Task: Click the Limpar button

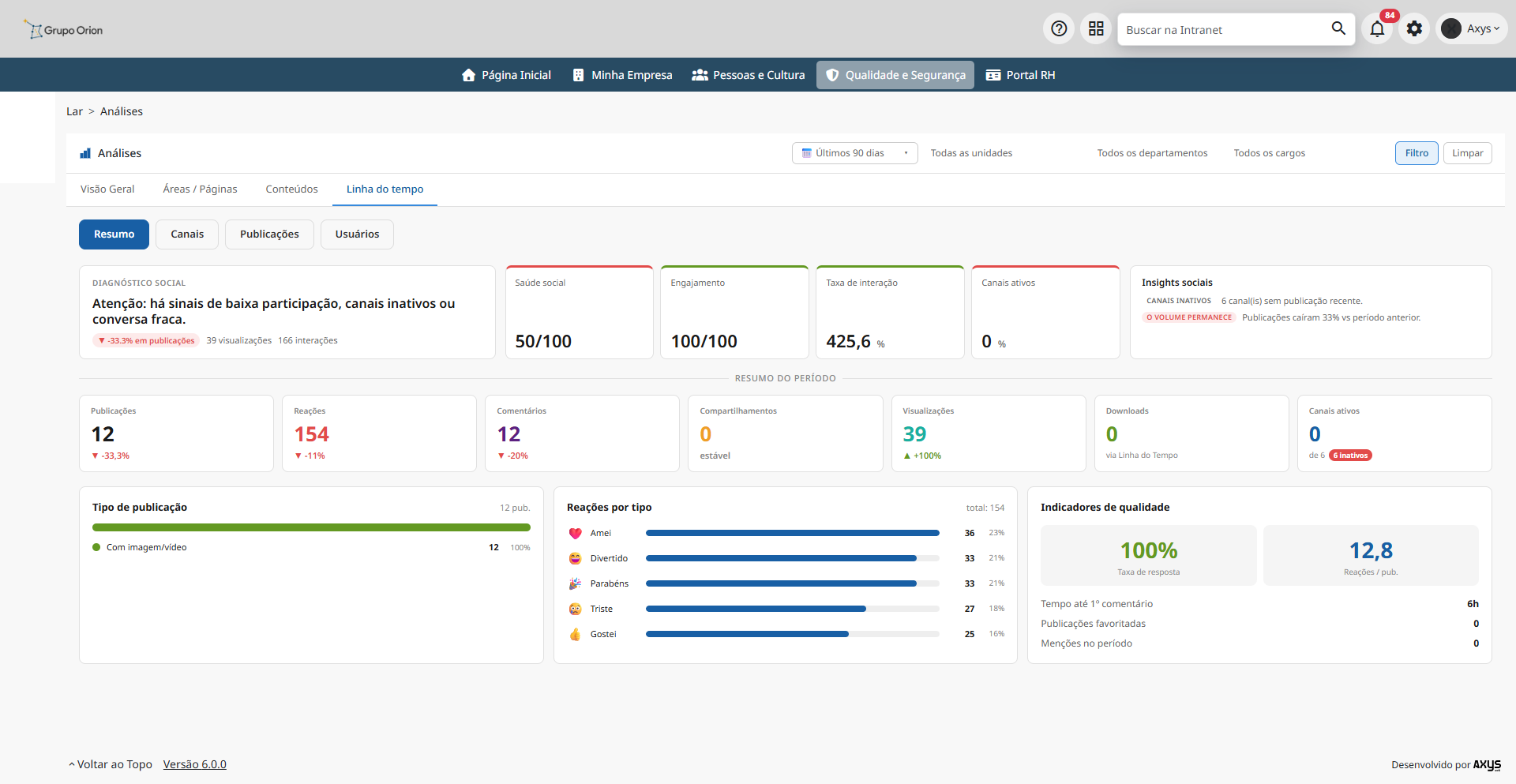Action: click(x=1467, y=153)
